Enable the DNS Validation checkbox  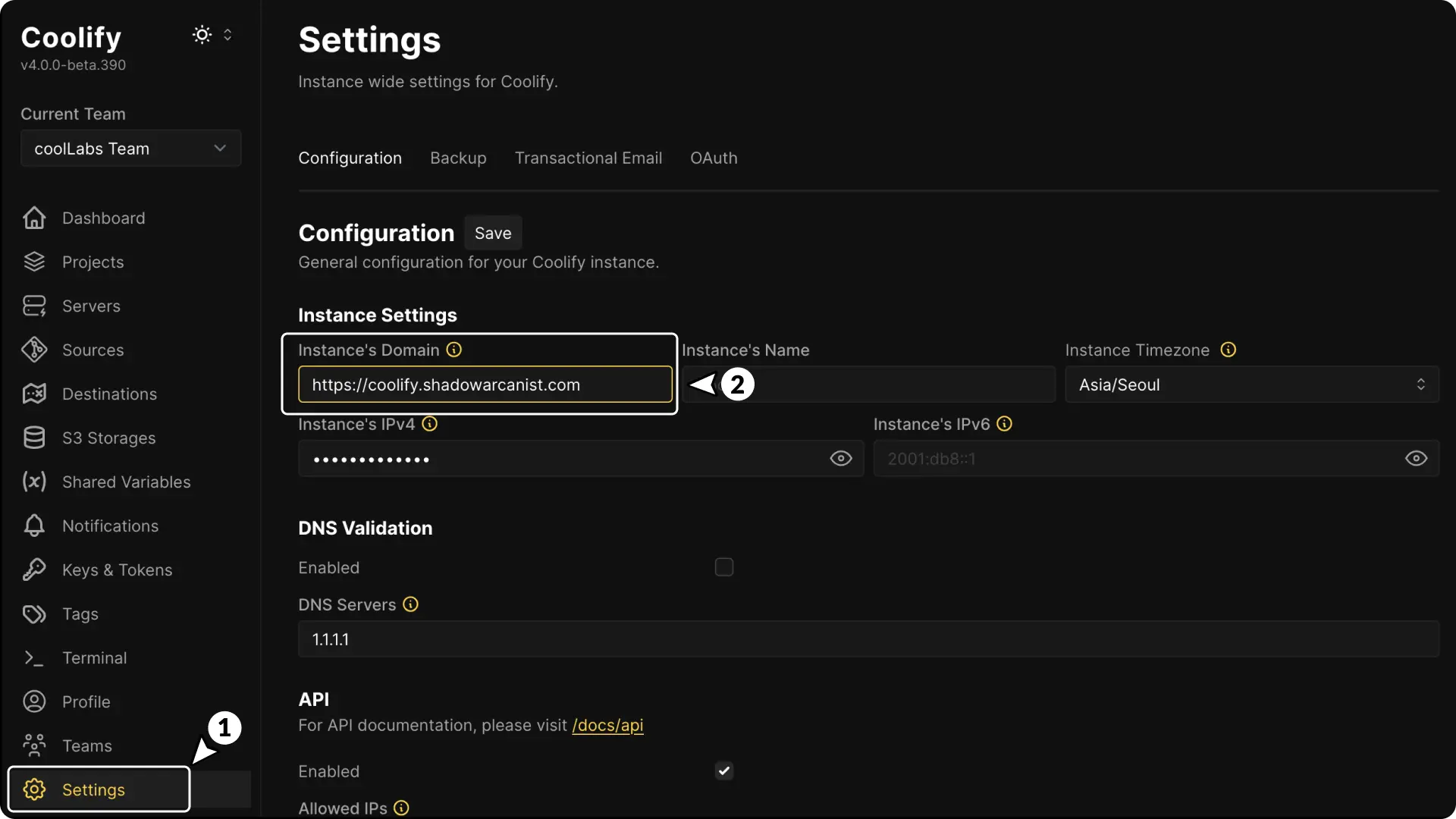(x=723, y=567)
